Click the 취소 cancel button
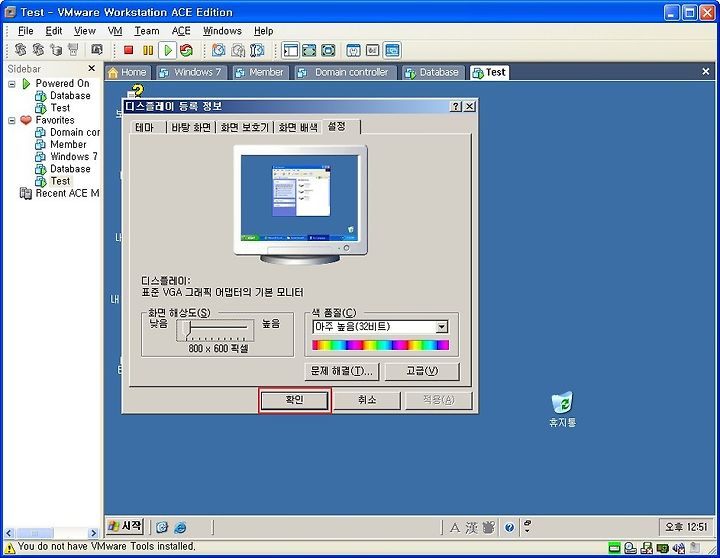The width and height of the screenshot is (720, 558). [367, 400]
